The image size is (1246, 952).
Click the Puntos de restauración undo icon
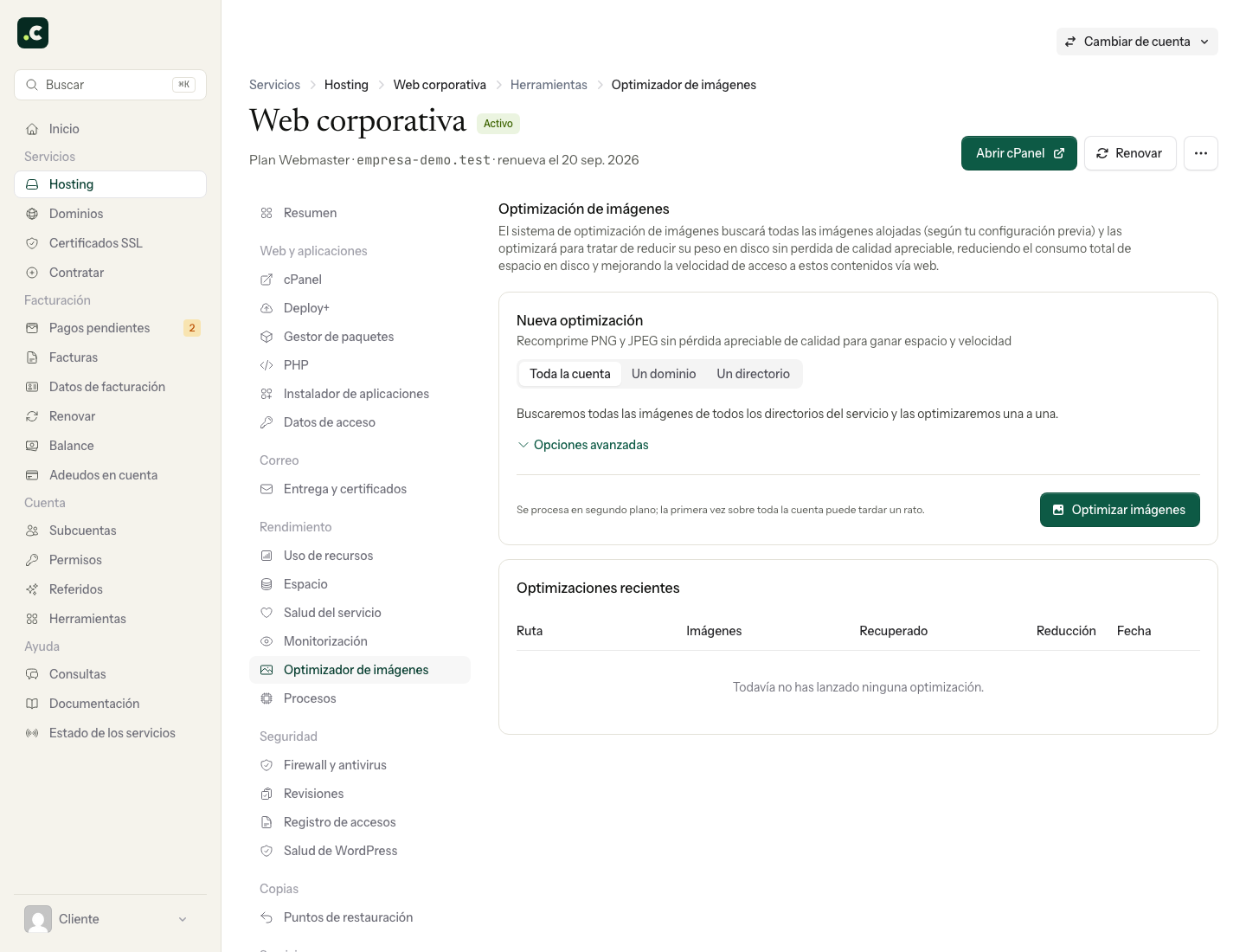[267, 917]
